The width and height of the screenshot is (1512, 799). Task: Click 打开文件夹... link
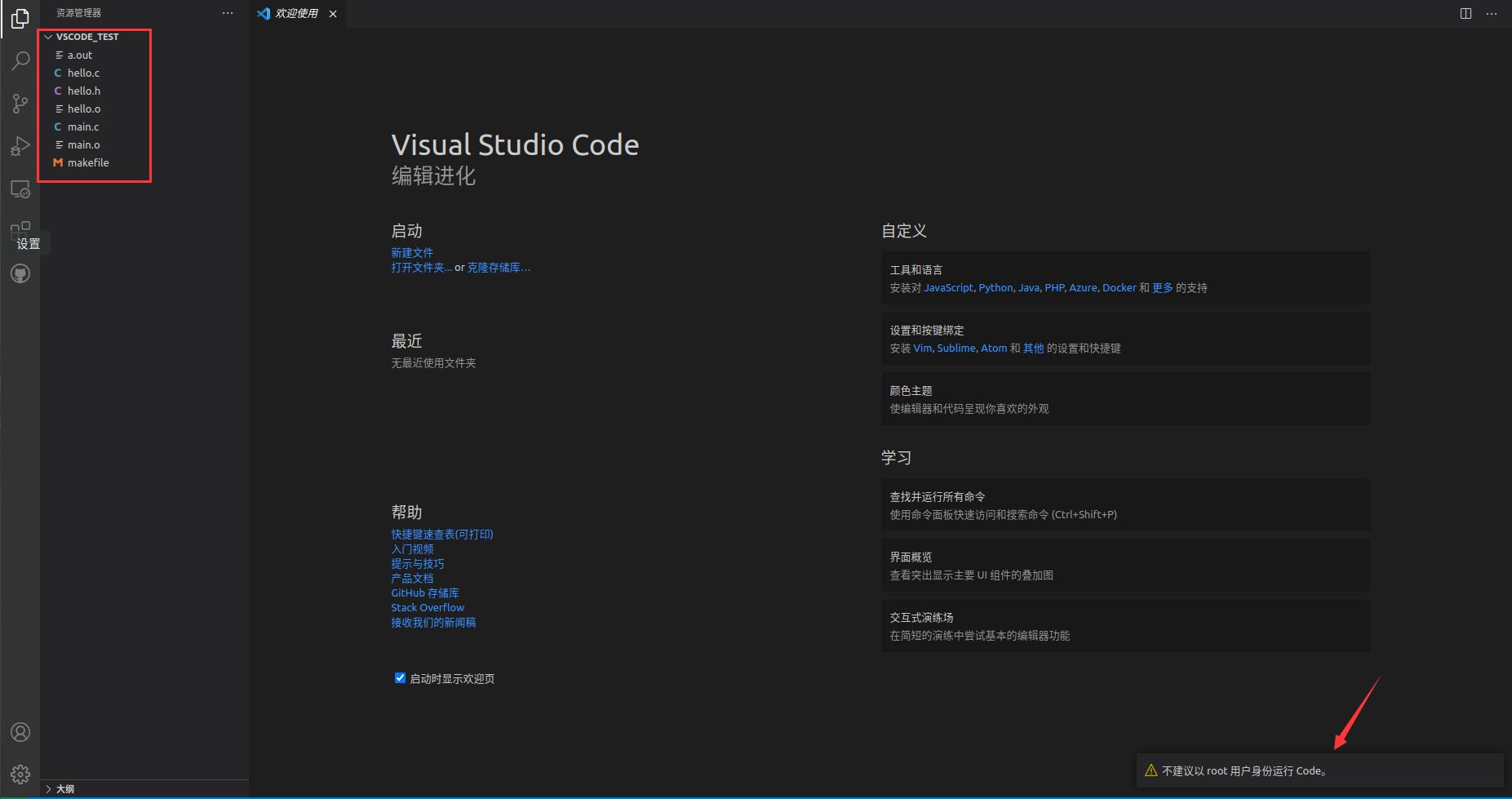[x=421, y=268]
